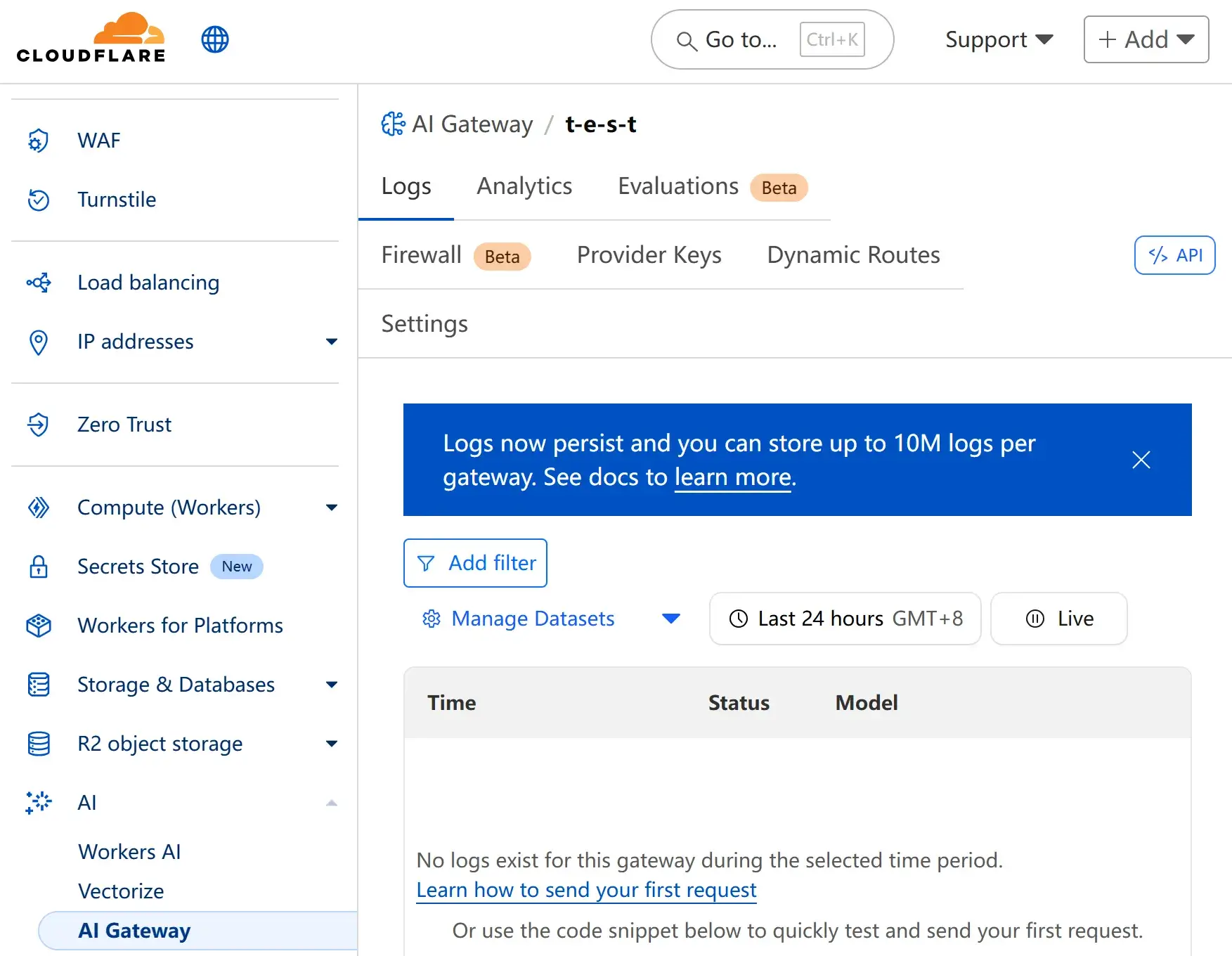The image size is (1232, 956).
Task: Switch to the Logs tab
Action: [406, 186]
